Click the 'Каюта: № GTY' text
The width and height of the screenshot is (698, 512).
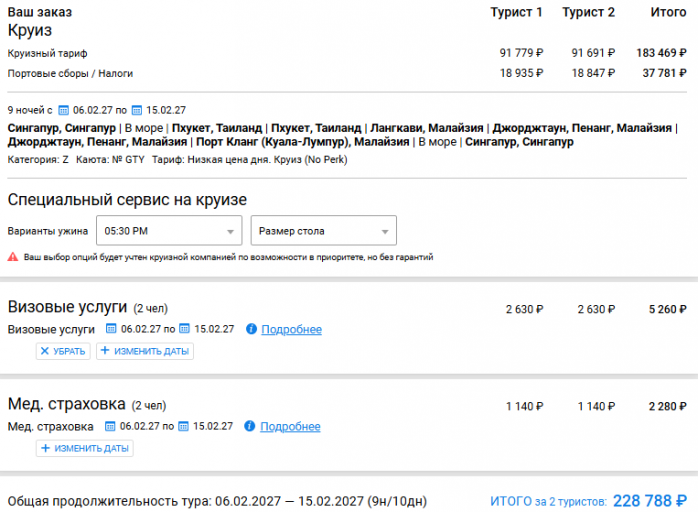[x=110, y=159]
